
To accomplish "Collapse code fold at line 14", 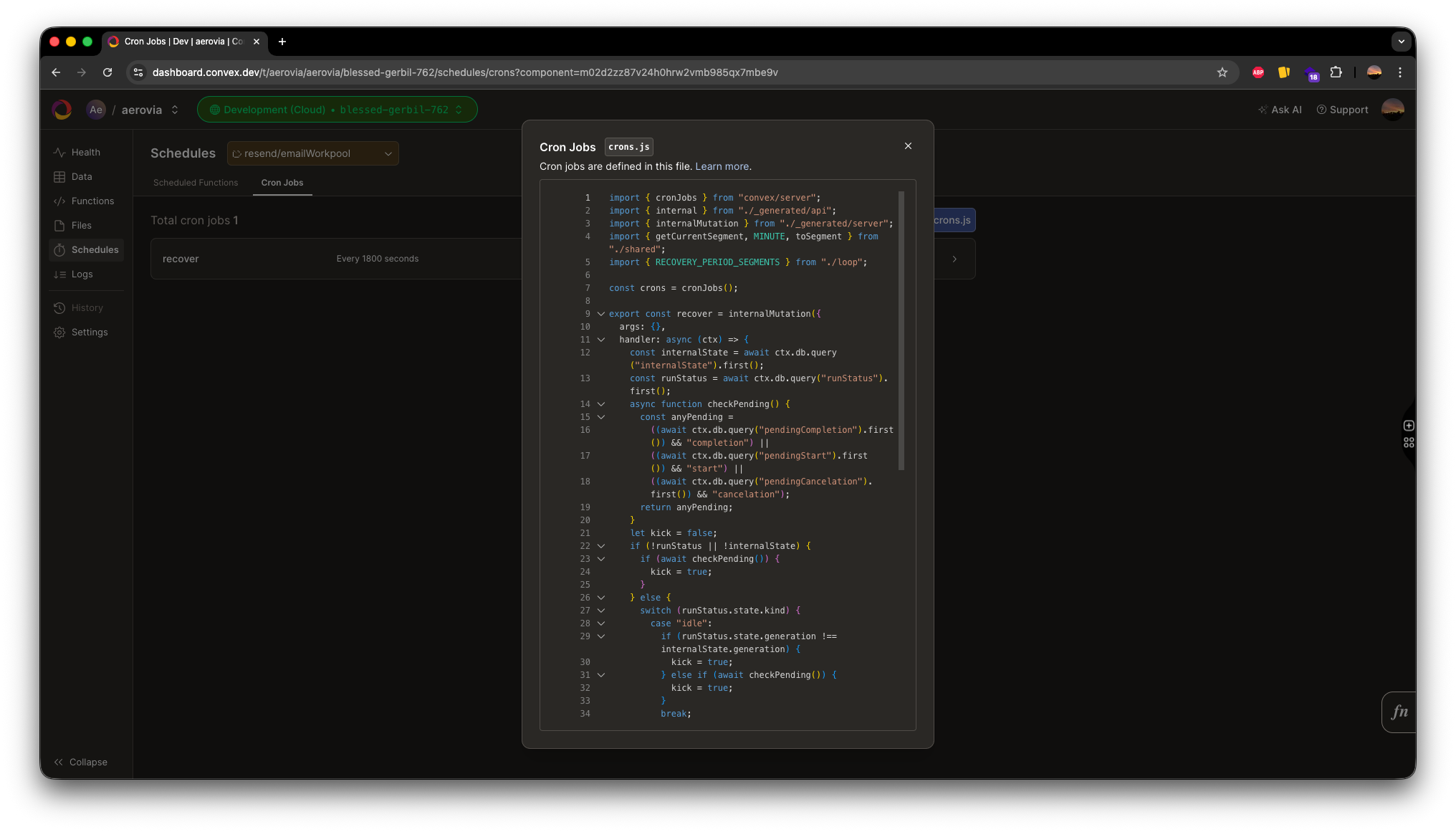I will pos(601,404).
